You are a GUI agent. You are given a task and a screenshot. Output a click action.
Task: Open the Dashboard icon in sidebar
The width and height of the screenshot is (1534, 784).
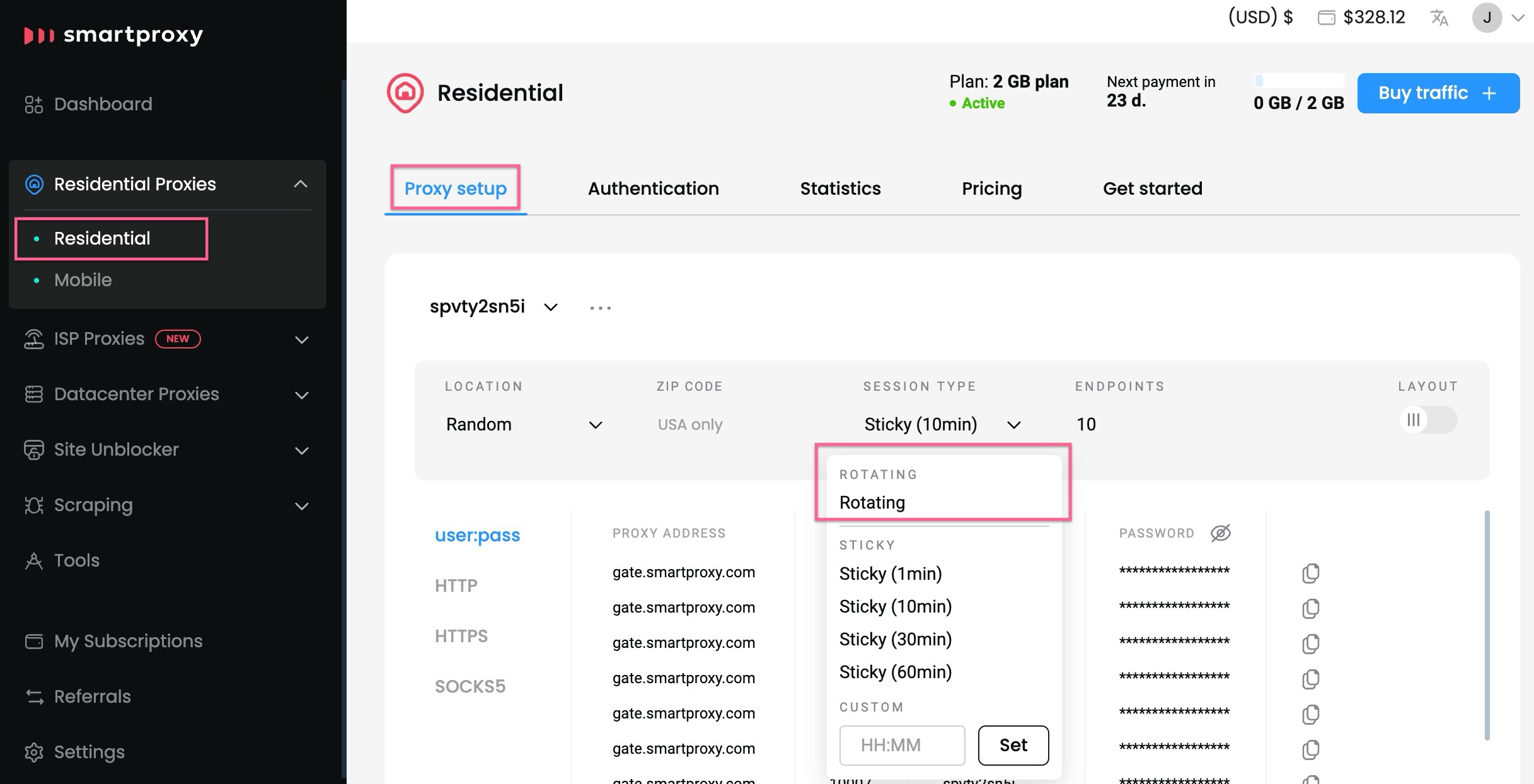point(34,104)
